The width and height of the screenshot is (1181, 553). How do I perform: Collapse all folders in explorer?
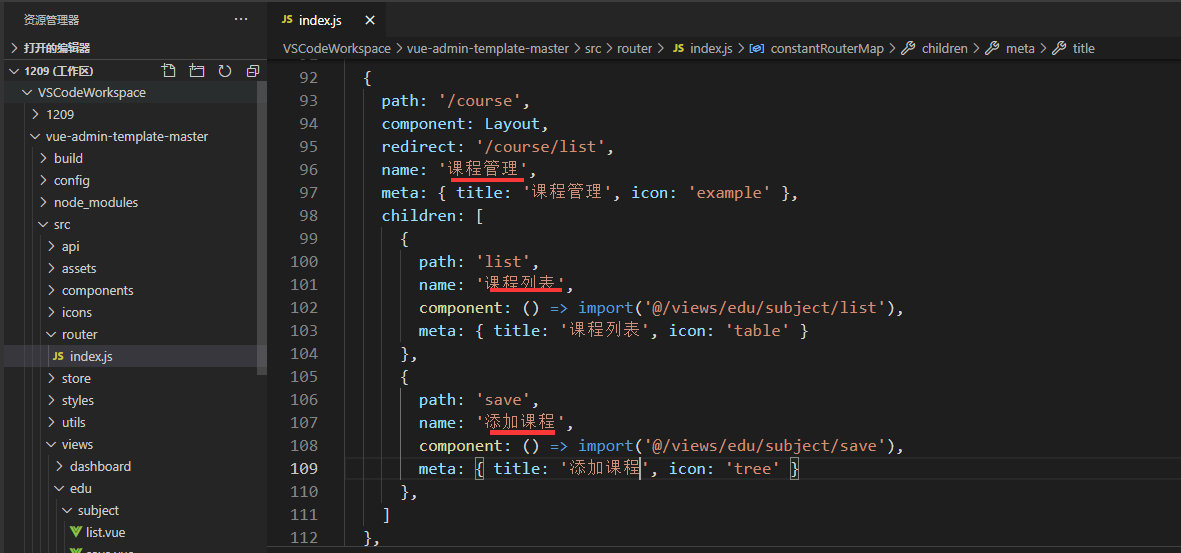click(x=252, y=71)
